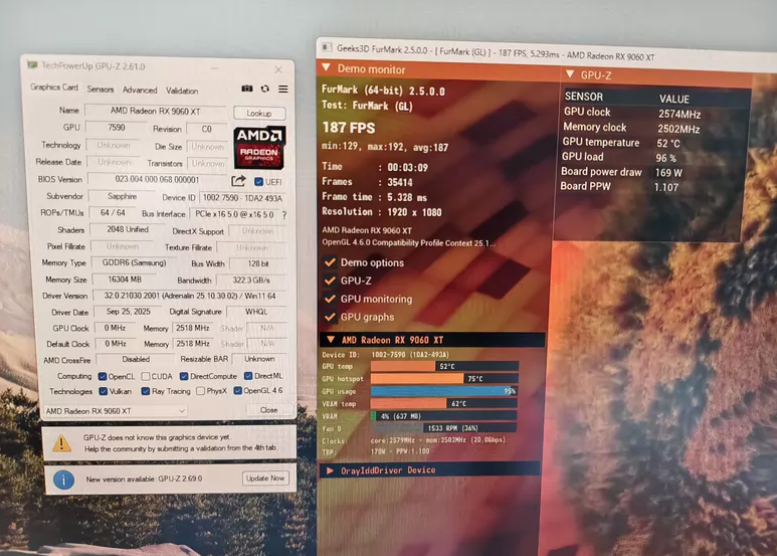Toggle Demo options in FurMark
This screenshot has height=556, width=777.
330,262
